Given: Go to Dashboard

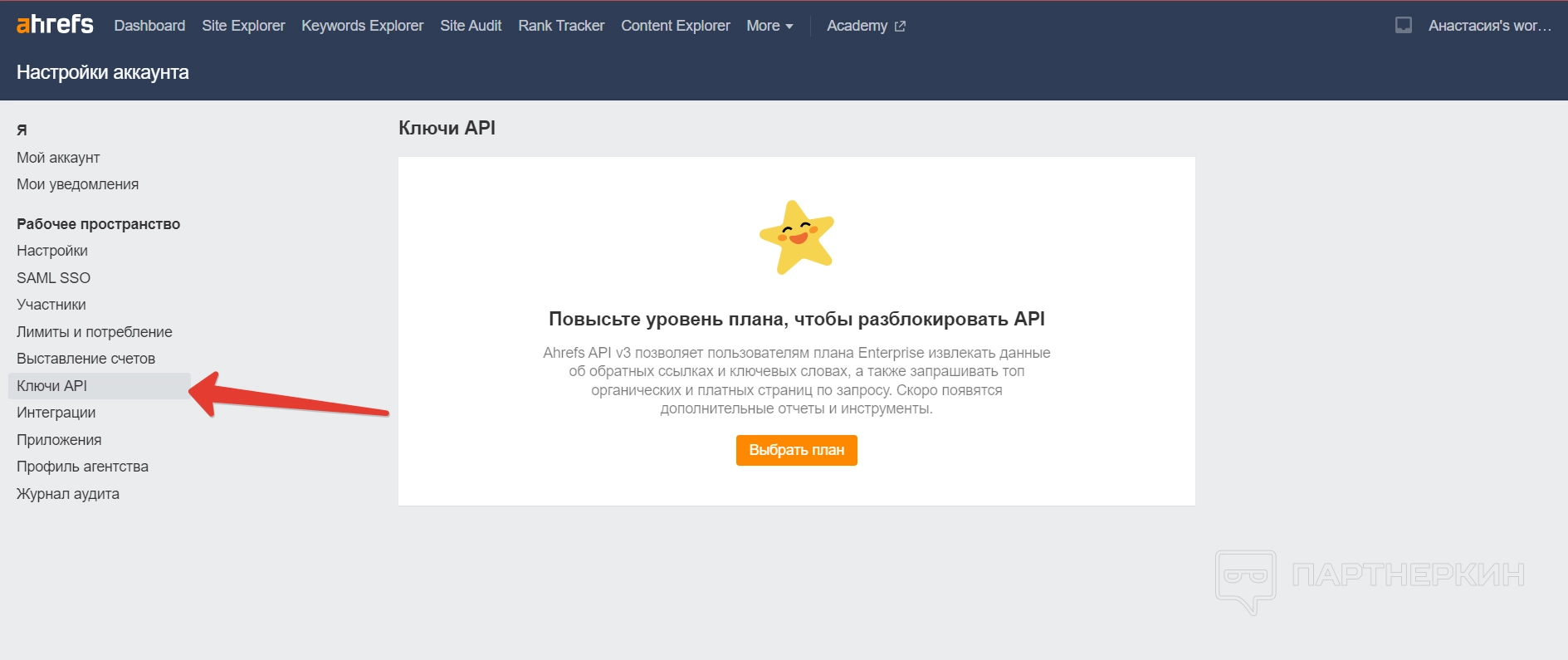Looking at the screenshot, I should pyautogui.click(x=149, y=26).
